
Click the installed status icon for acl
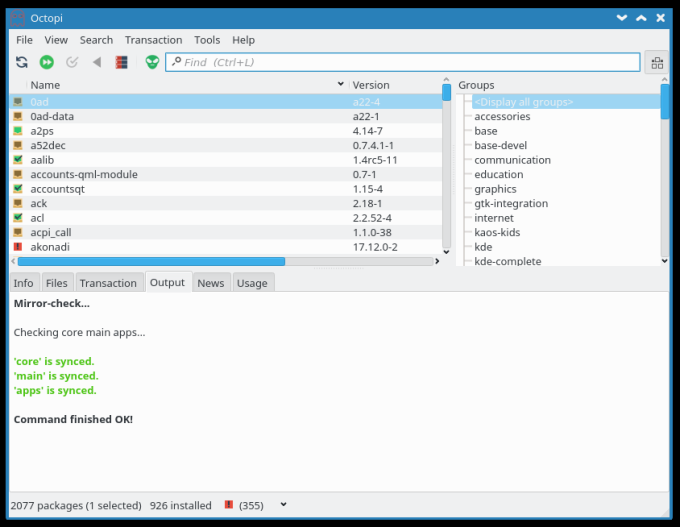[18, 218]
